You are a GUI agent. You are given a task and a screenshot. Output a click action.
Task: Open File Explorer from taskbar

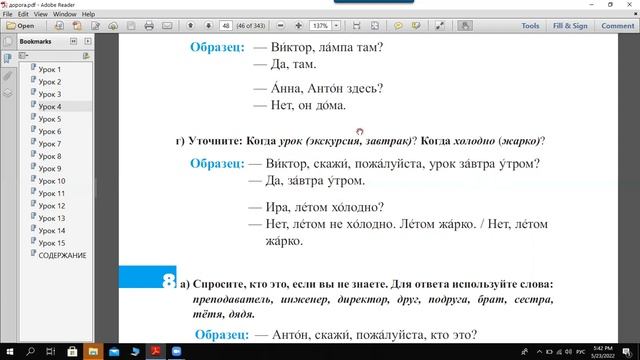93,351
